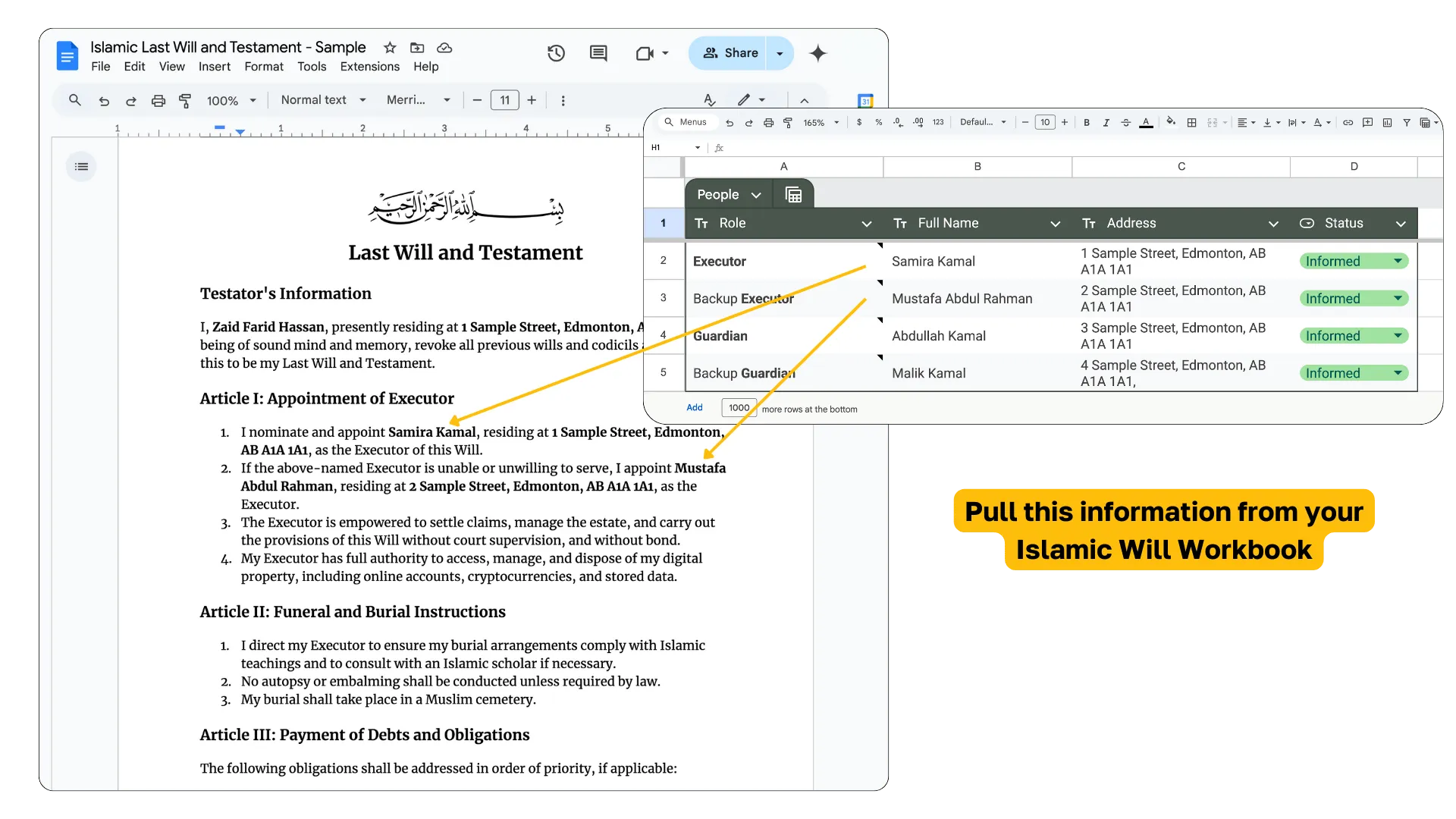Open the Format menu in Docs
The image size is (1456, 819).
pos(264,67)
